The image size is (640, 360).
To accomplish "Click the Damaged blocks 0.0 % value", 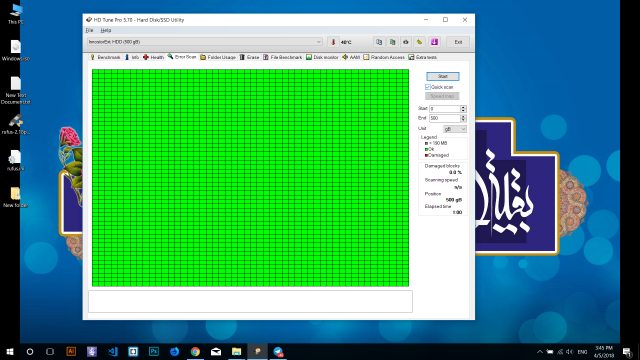I will (455, 173).
